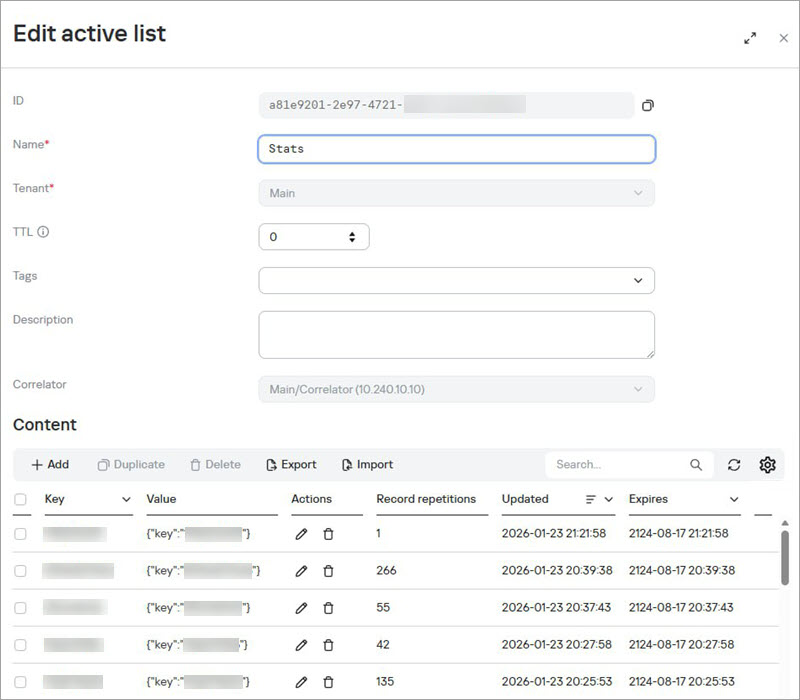The width and height of the screenshot is (800, 700).
Task: Check the row updated 20:39:38
Action: click(x=20, y=571)
